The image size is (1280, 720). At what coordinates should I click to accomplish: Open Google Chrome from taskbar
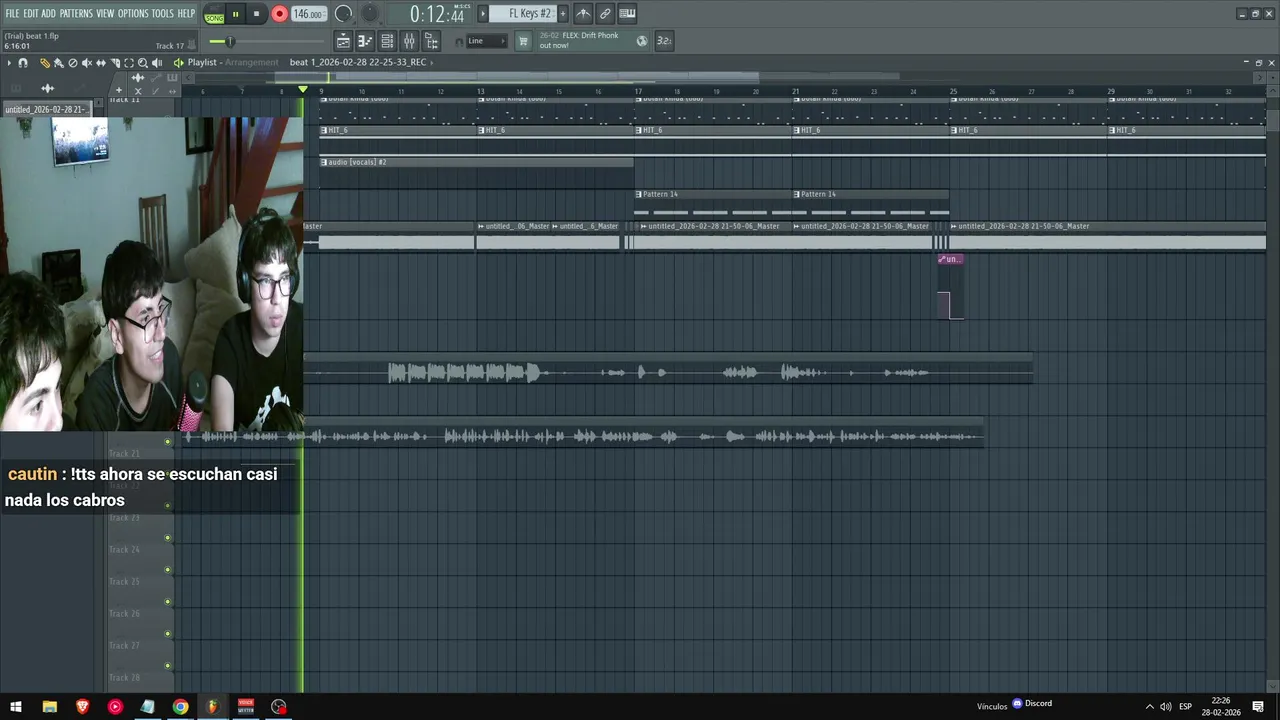click(x=180, y=707)
